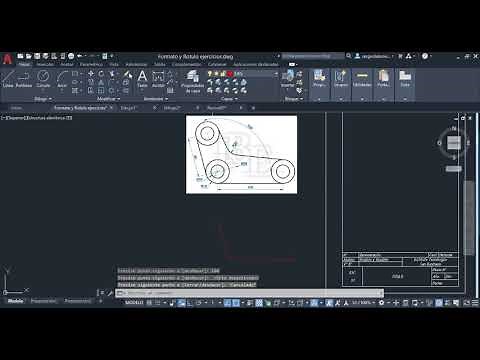The height and width of the screenshot is (360, 480).
Task: Select the Rotate modify tool
Action: click(101, 74)
